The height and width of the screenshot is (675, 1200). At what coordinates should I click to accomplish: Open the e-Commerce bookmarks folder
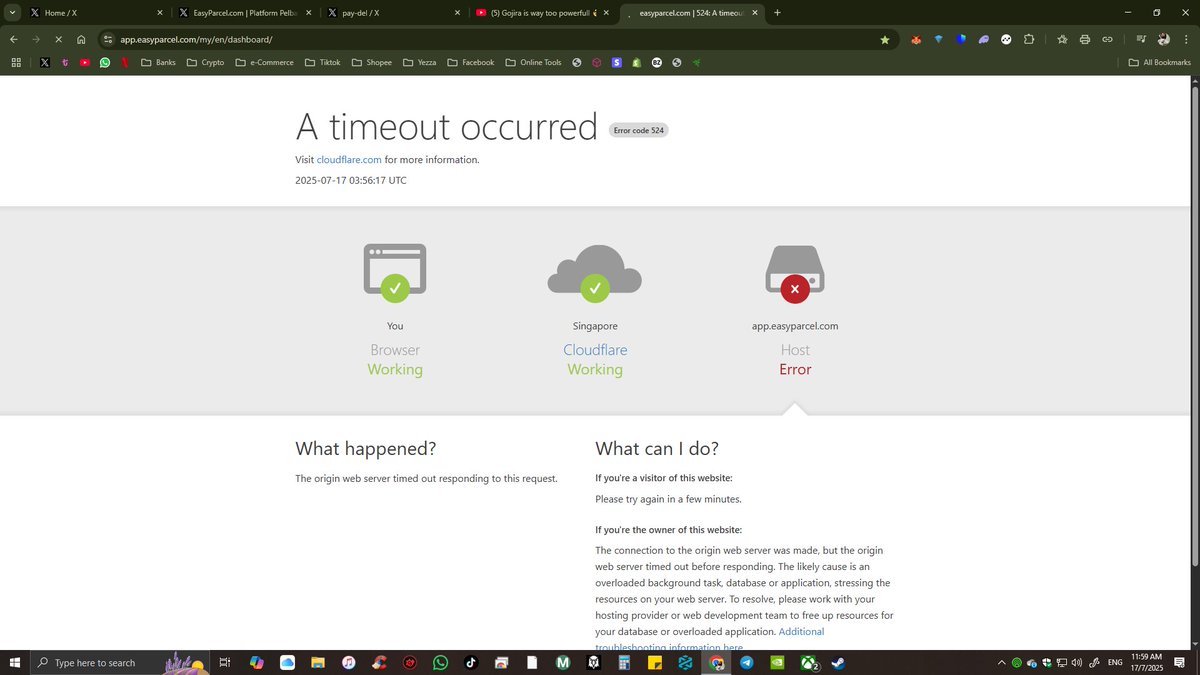(x=264, y=62)
